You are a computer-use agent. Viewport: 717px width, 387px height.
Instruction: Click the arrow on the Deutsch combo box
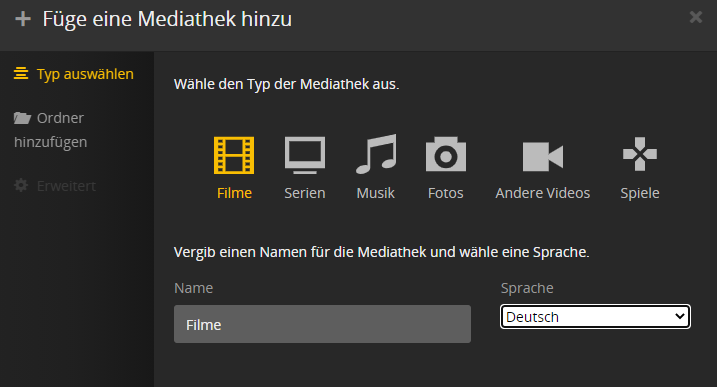coord(680,316)
